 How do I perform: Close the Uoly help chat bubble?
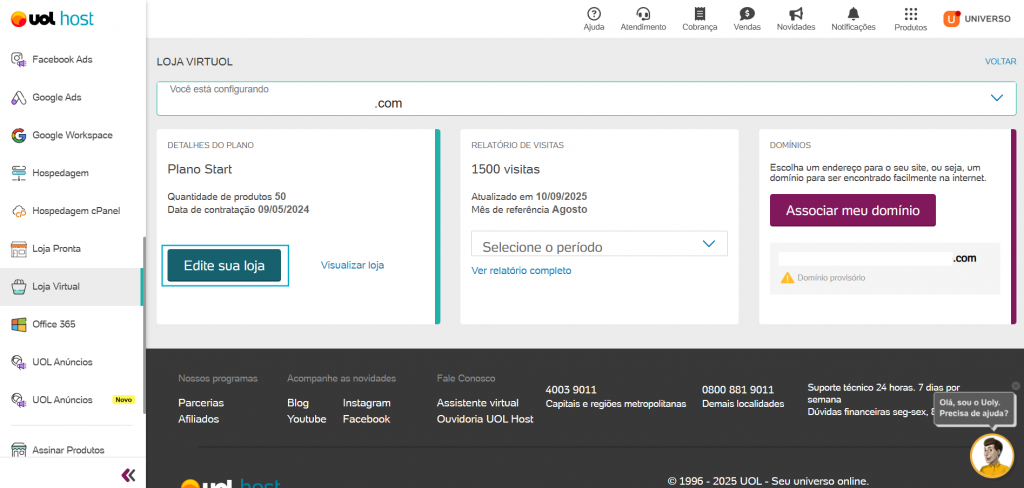1015,386
